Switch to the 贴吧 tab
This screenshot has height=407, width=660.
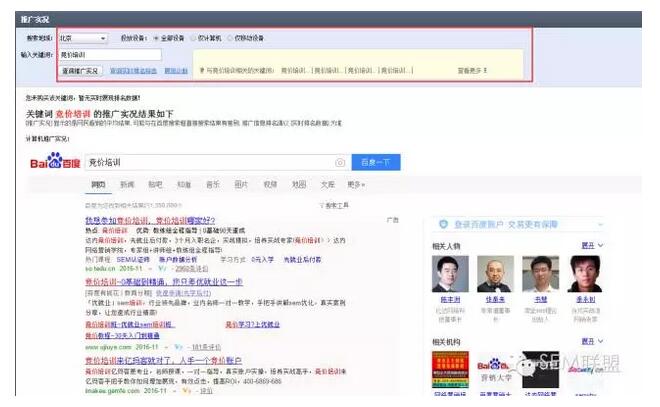[x=155, y=184]
